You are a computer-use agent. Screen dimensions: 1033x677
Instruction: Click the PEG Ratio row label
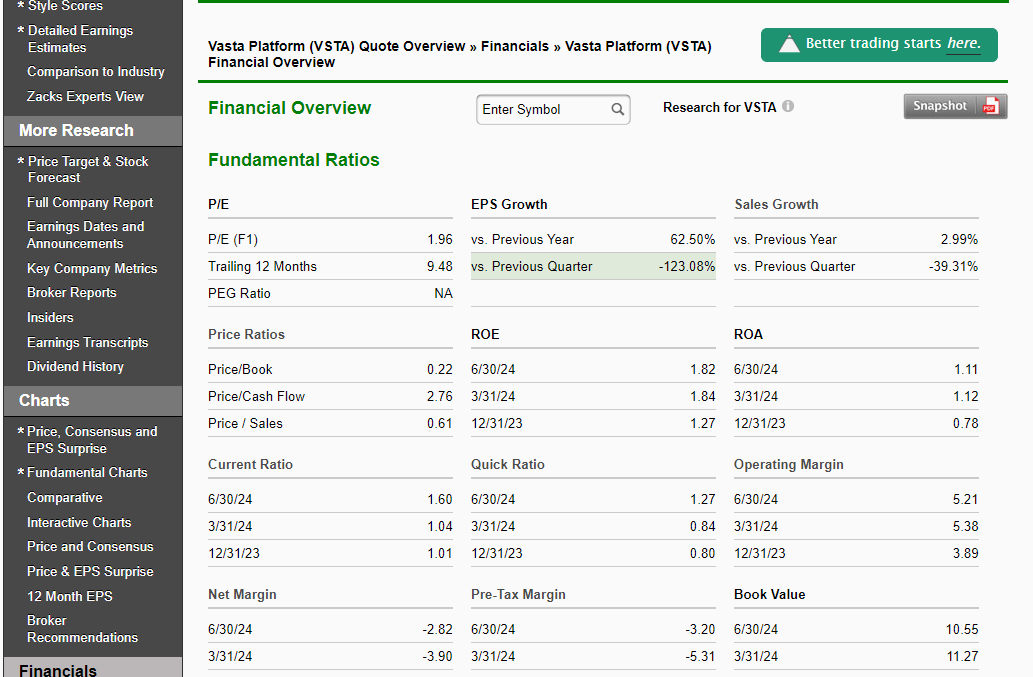pyautogui.click(x=239, y=294)
